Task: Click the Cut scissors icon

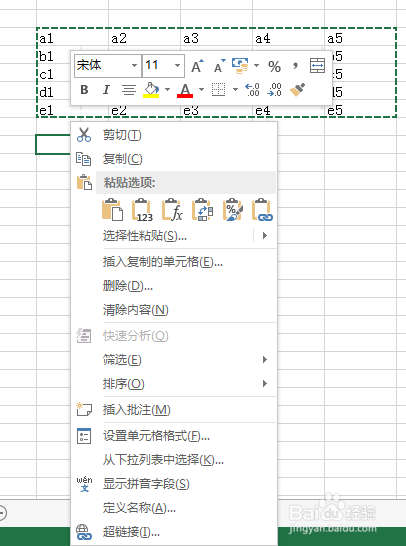Action: pyautogui.click(x=84, y=135)
